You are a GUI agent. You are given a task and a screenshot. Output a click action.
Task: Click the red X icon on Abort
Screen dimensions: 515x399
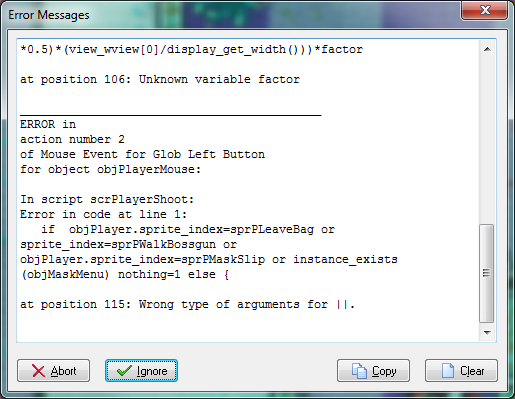click(38, 371)
